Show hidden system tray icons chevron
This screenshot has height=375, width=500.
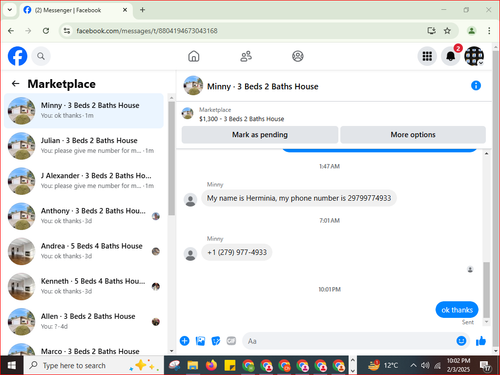[413, 366]
